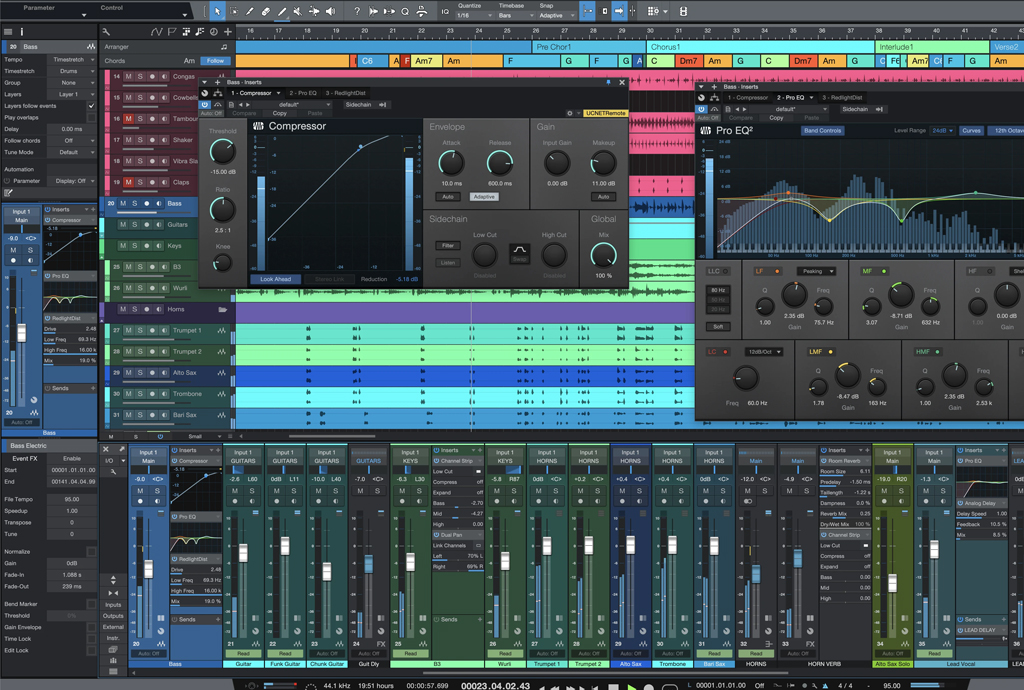This screenshot has height=690, width=1024.
Task: Click the Band Controls button in Pro EQ
Action: pyautogui.click(x=822, y=131)
